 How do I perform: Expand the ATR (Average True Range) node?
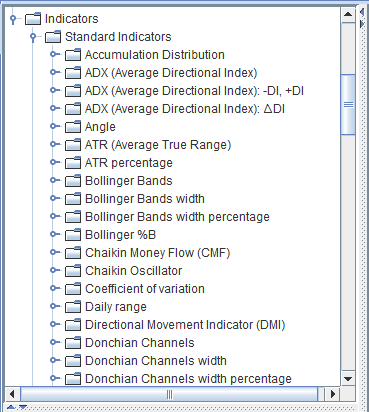click(54, 144)
